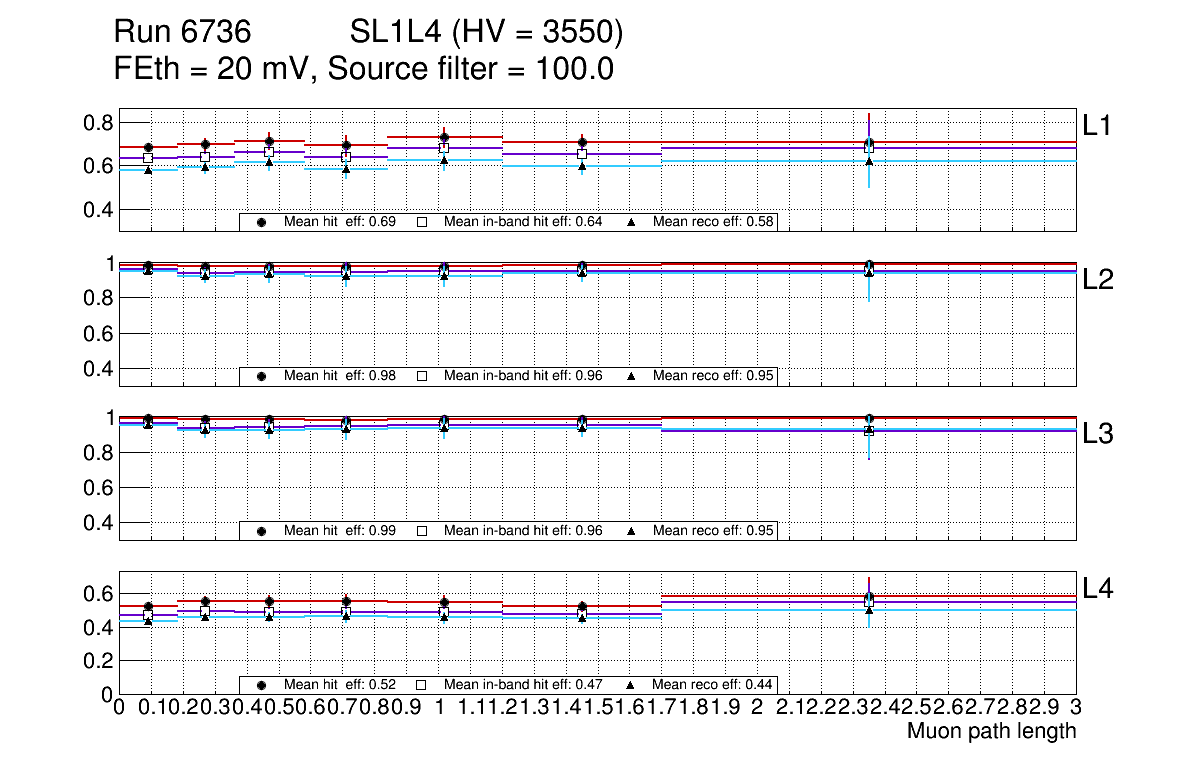Select 'Mean in-band hit eff: 0.47' legend entry

pyautogui.click(x=523, y=685)
